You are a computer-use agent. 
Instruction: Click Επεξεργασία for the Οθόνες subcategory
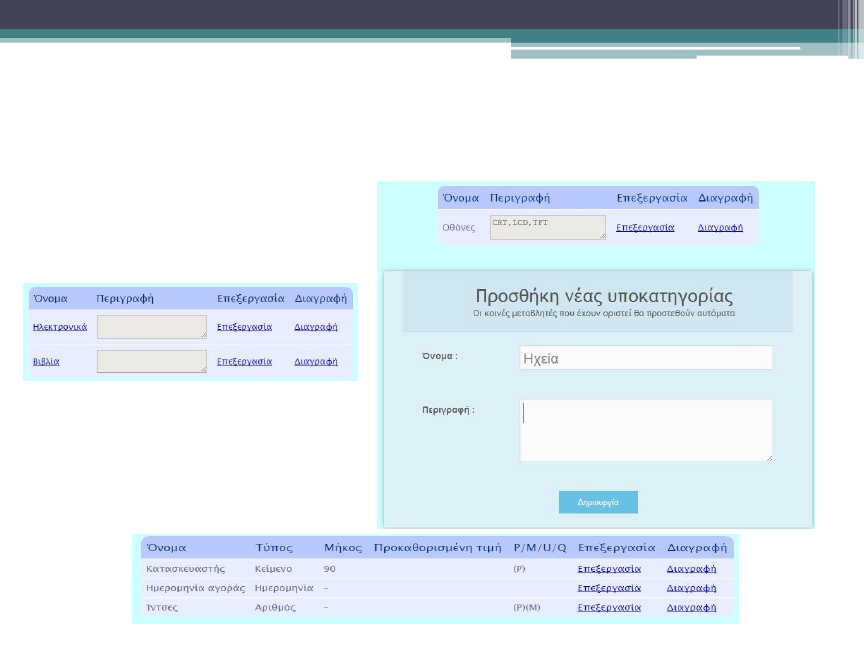[x=645, y=228]
